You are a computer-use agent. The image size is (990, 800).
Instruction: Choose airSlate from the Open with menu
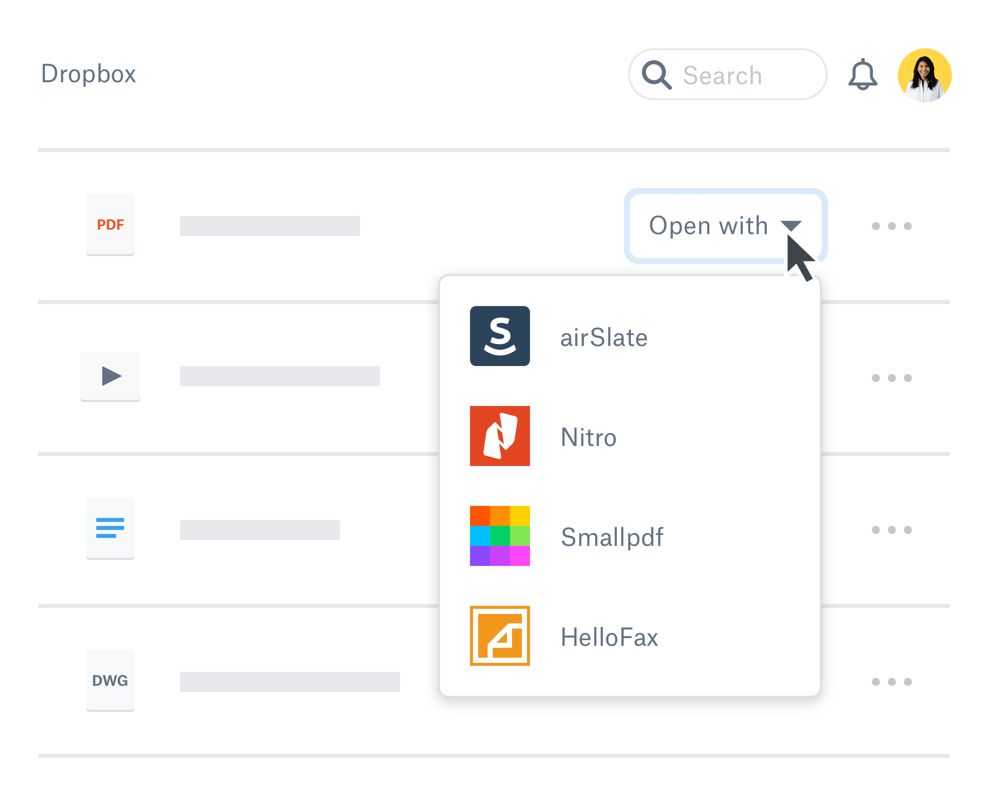coord(604,337)
